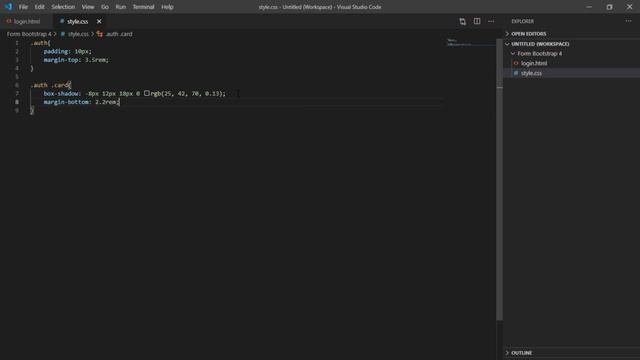
Task: Click the Explorer panel title
Action: 522,21
